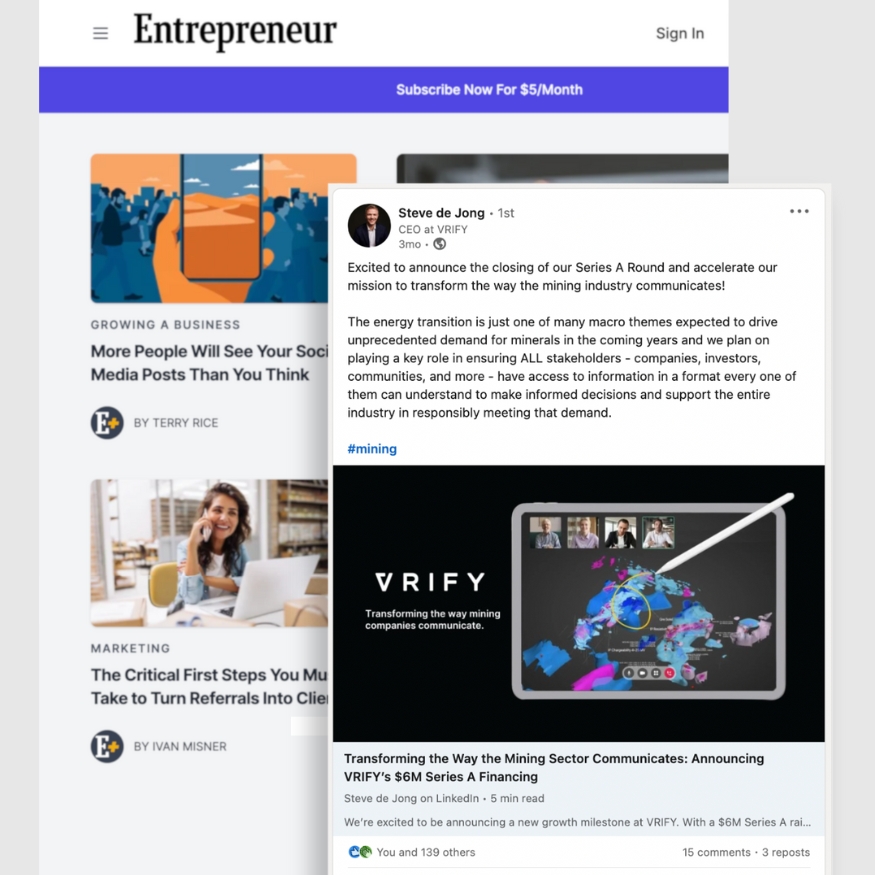Open the #mining hashtag link

[372, 449]
